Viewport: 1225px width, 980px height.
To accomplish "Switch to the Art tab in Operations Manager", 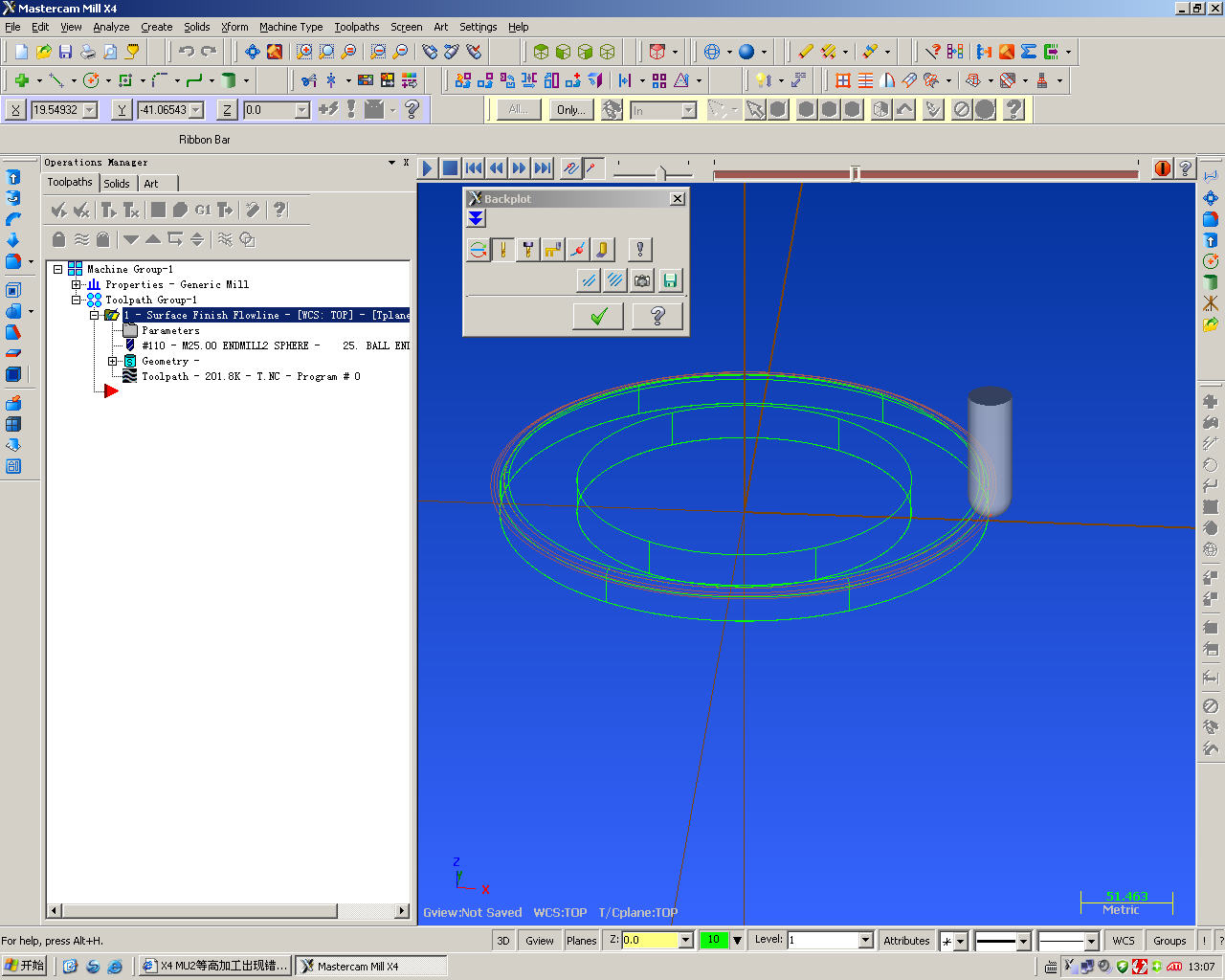I will pyautogui.click(x=151, y=183).
